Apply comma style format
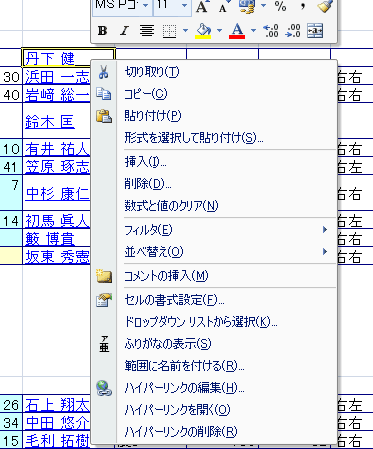The width and height of the screenshot is (373, 449). click(303, 7)
